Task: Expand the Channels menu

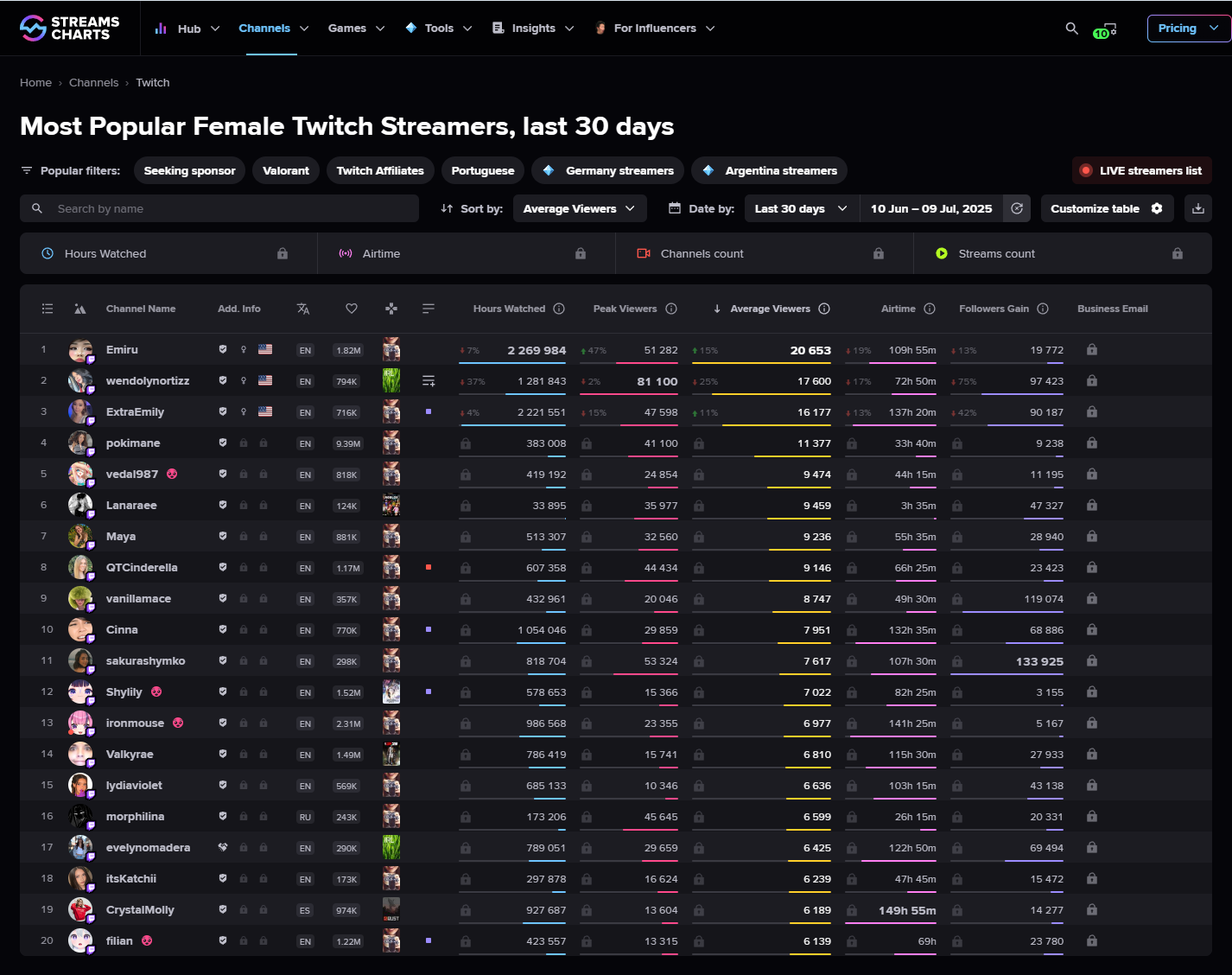Action: [274, 29]
